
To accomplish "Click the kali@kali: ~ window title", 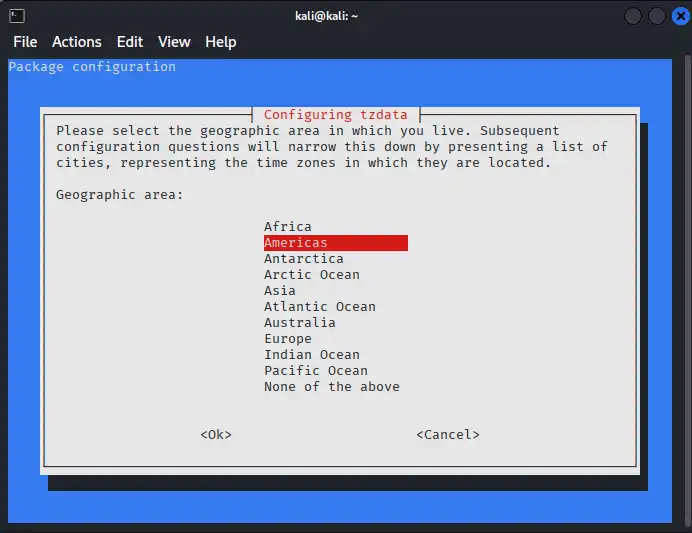I will (x=327, y=16).
